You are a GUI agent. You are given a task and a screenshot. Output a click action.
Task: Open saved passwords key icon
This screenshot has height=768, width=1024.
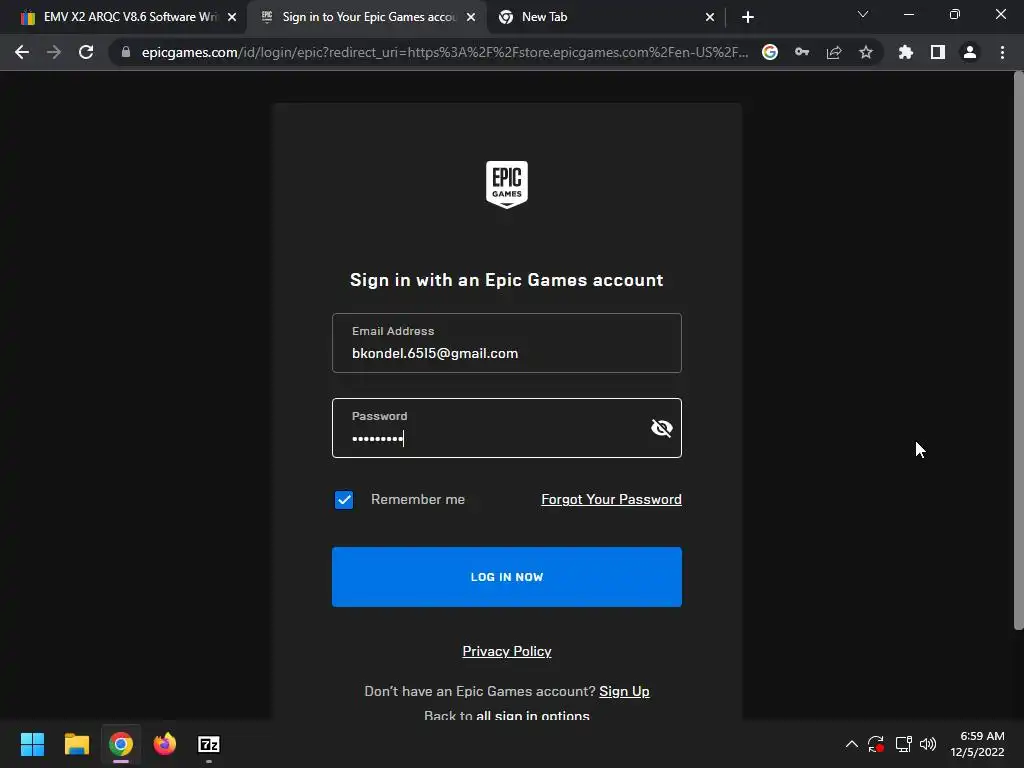(802, 52)
